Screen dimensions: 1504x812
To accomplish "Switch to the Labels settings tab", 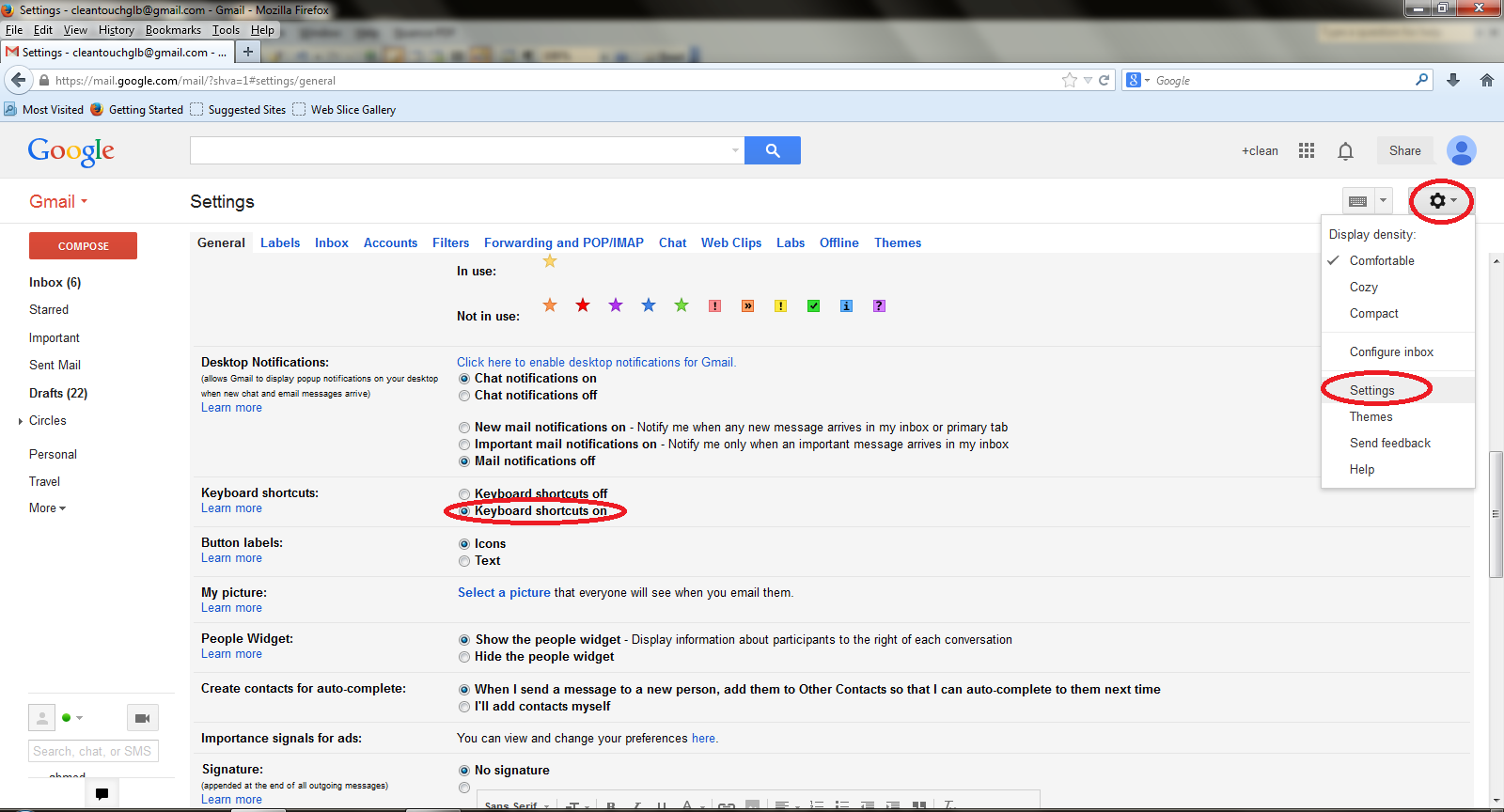I will point(280,242).
